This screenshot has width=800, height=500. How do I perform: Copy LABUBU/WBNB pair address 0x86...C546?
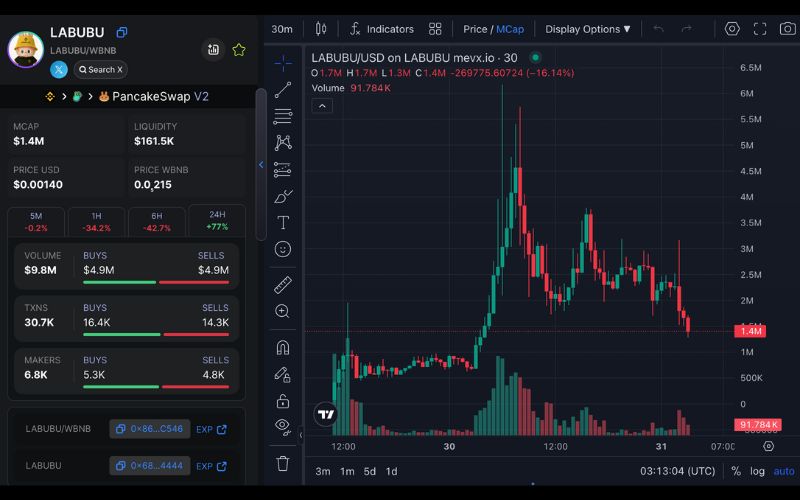click(149, 429)
